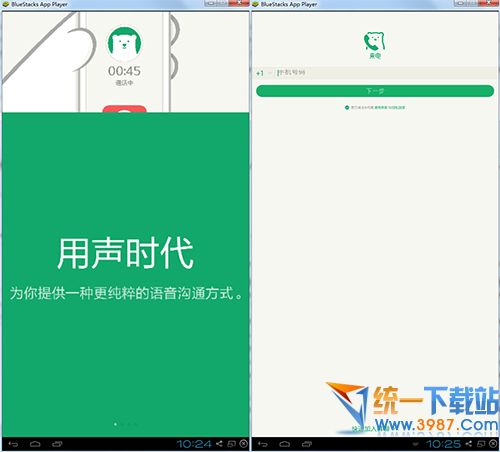Click the green 下一步 button
Viewport: 500px width, 452px height.
375,91
